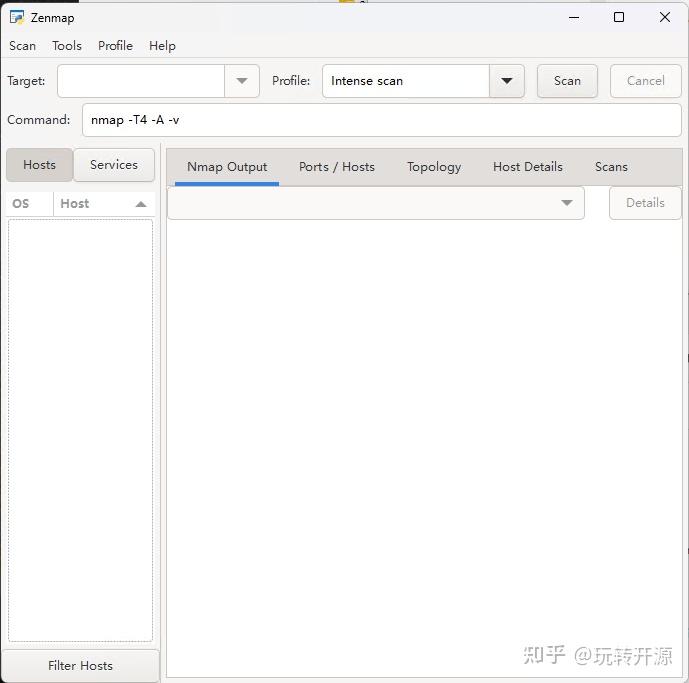The image size is (689, 683).
Task: Close the Zenmap window
Action: coord(665,18)
